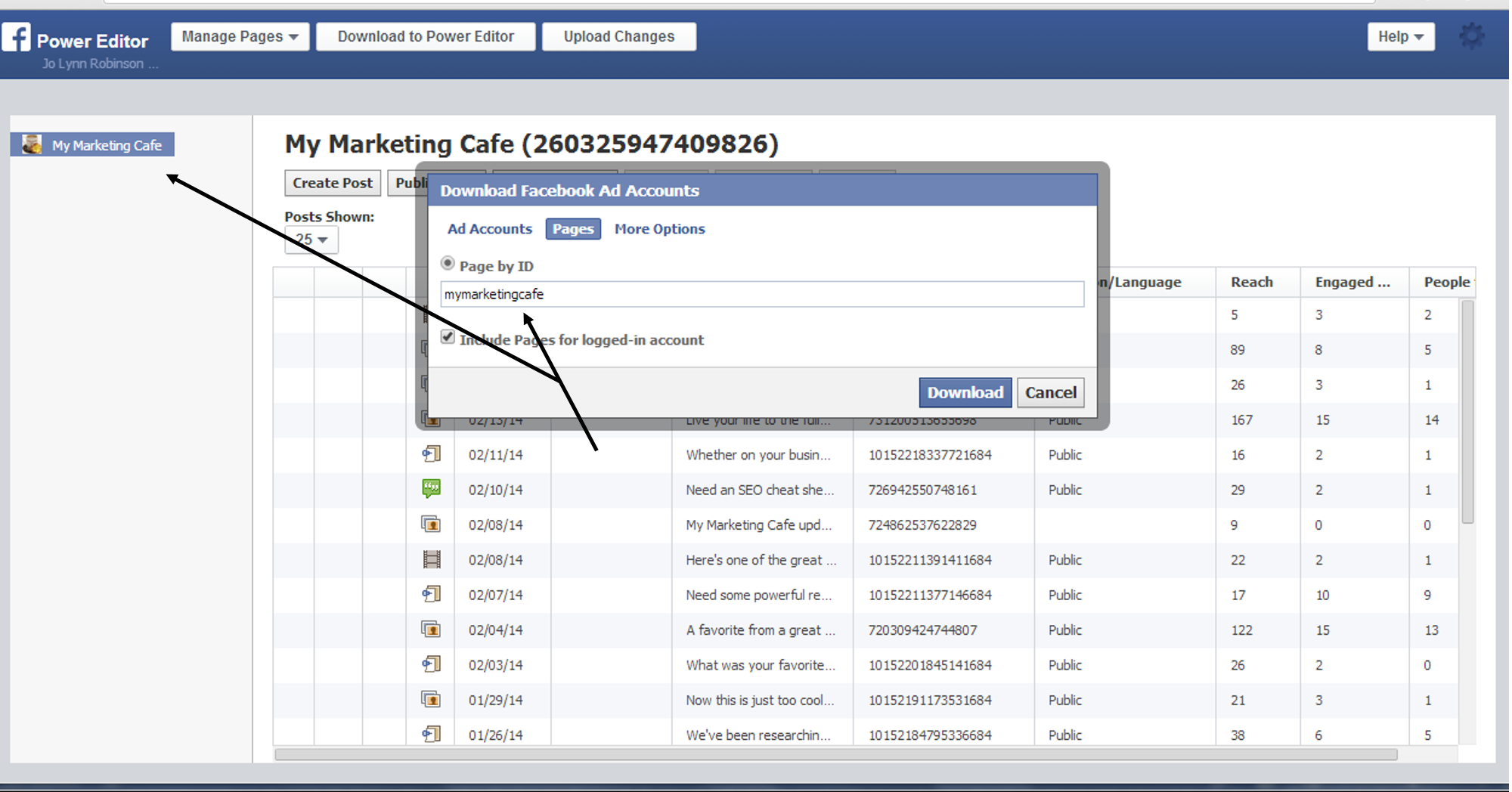Select the Page by ID radio button

tap(448, 264)
